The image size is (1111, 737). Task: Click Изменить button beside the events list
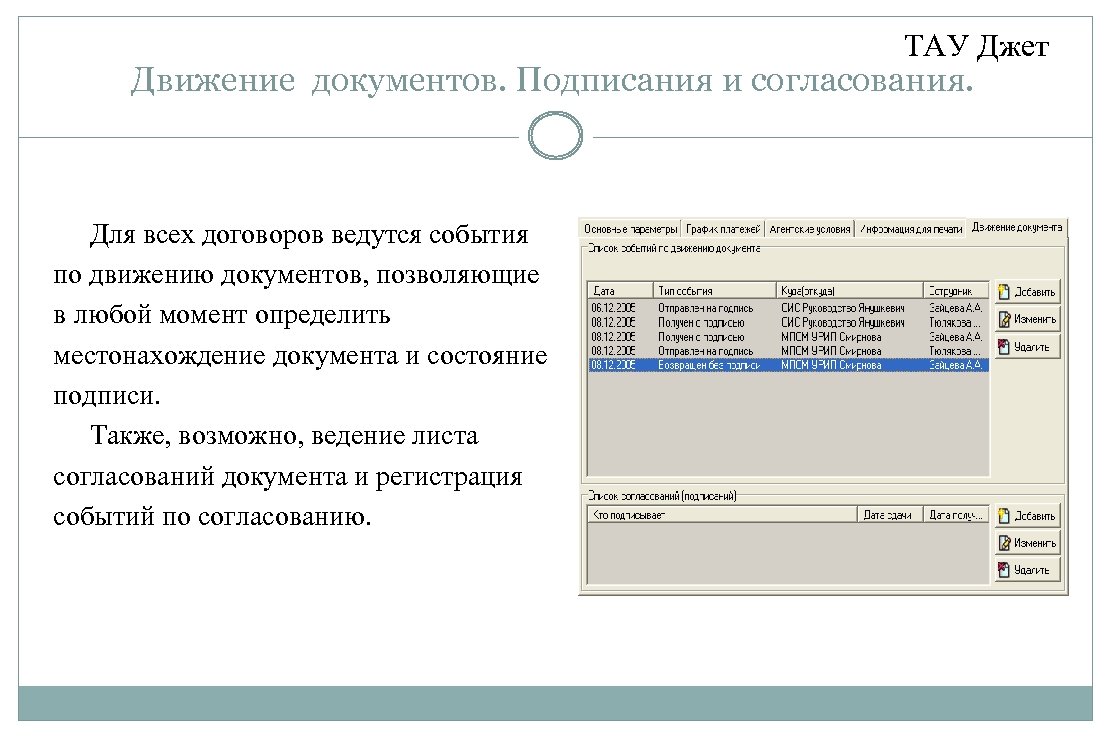[x=1027, y=319]
